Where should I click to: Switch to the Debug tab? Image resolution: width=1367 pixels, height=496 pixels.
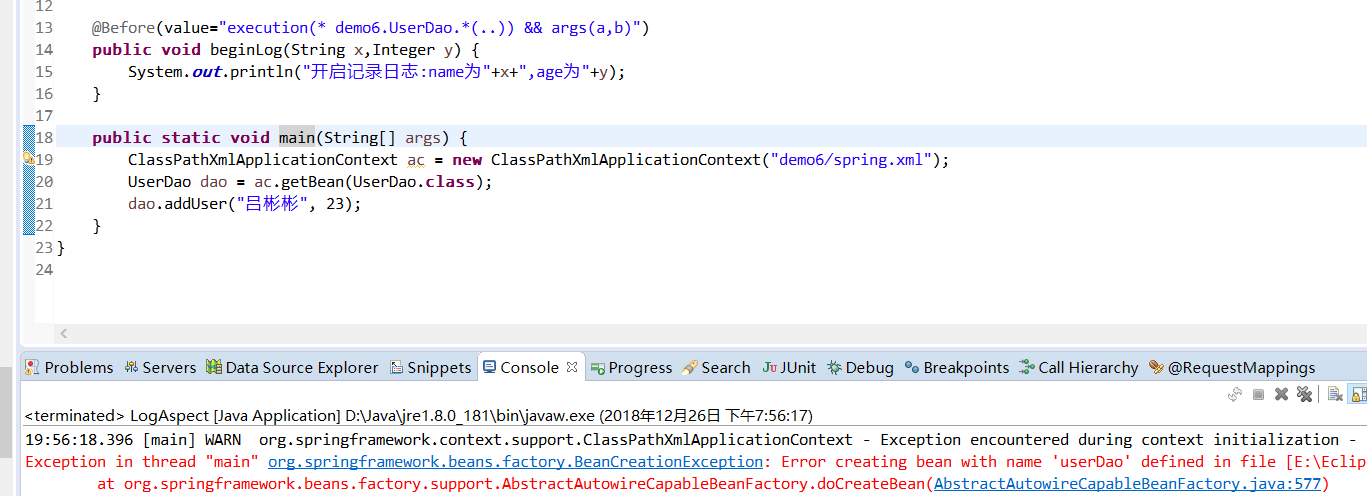[860, 367]
